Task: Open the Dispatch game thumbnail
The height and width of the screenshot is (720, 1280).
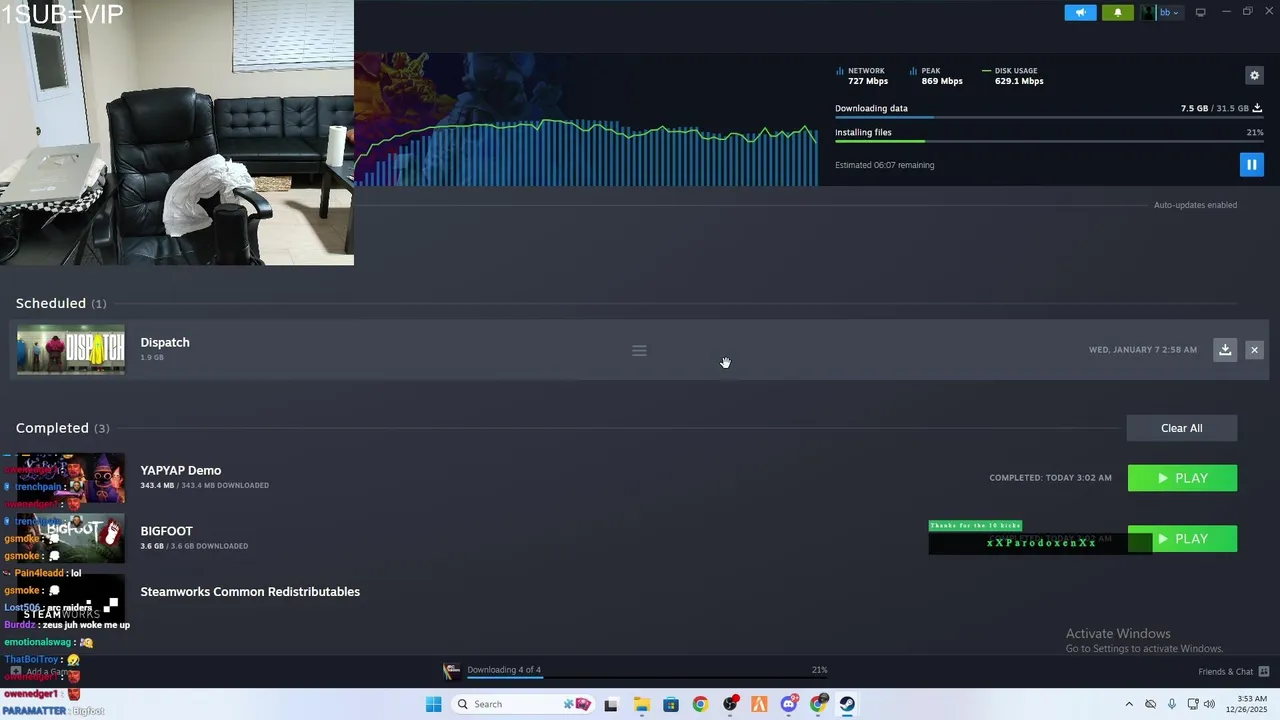Action: (x=71, y=349)
